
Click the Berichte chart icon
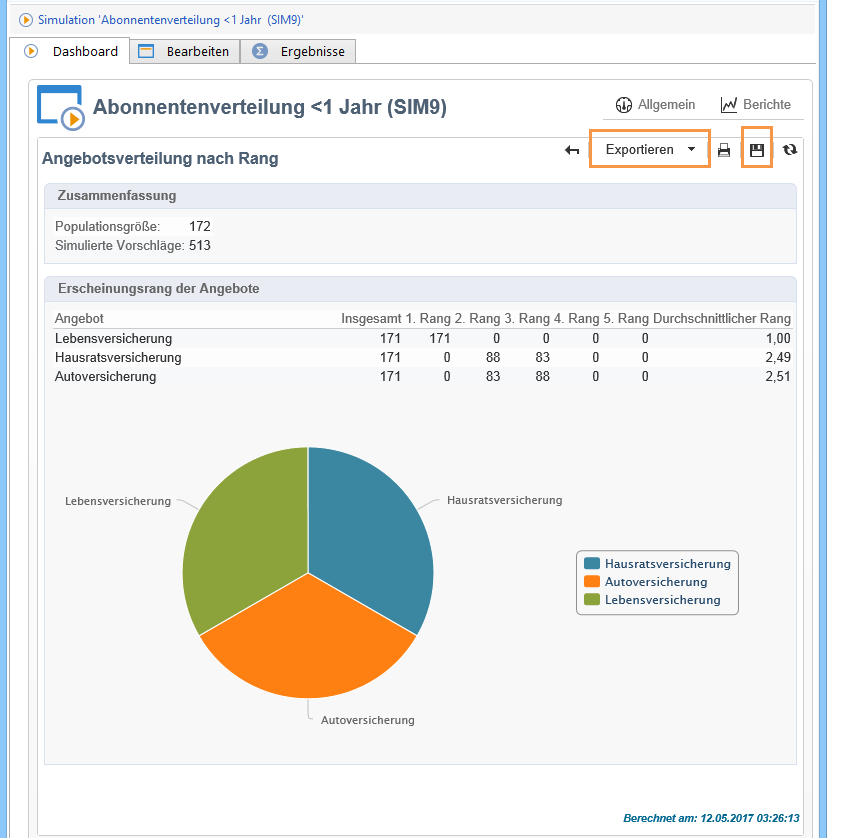tap(728, 105)
